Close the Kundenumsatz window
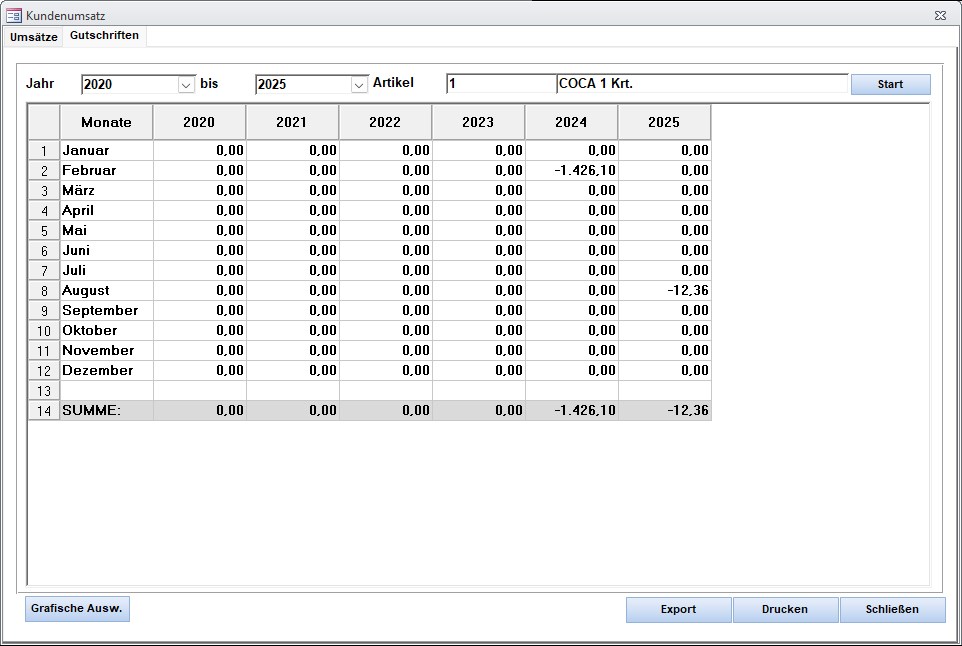The image size is (962, 646). [x=940, y=16]
